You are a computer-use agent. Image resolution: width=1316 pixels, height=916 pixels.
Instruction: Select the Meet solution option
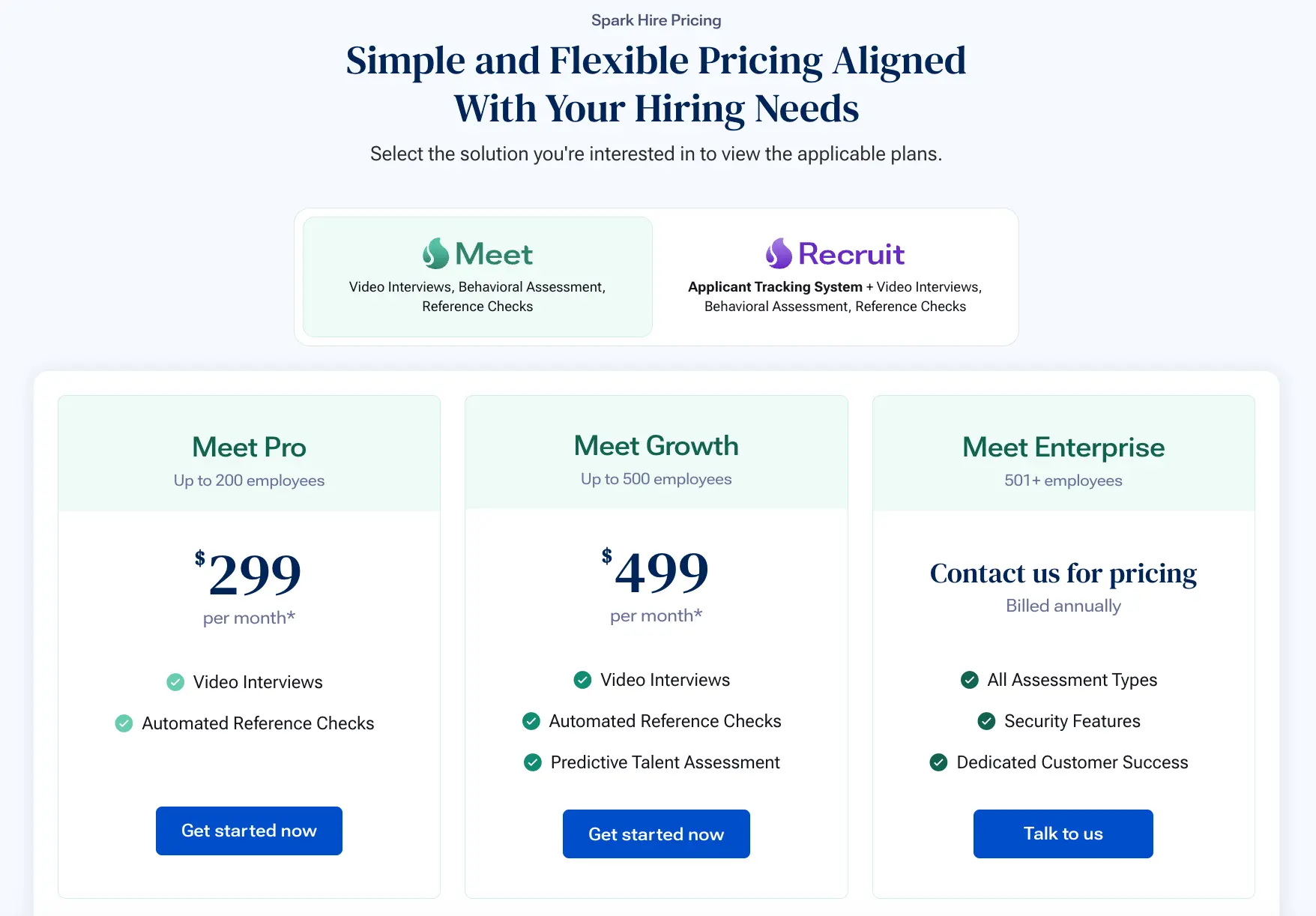coord(477,277)
